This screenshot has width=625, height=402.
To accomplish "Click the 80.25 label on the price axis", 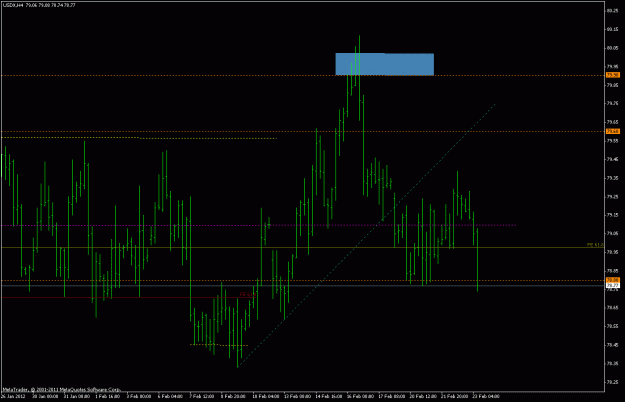I will [x=612, y=11].
